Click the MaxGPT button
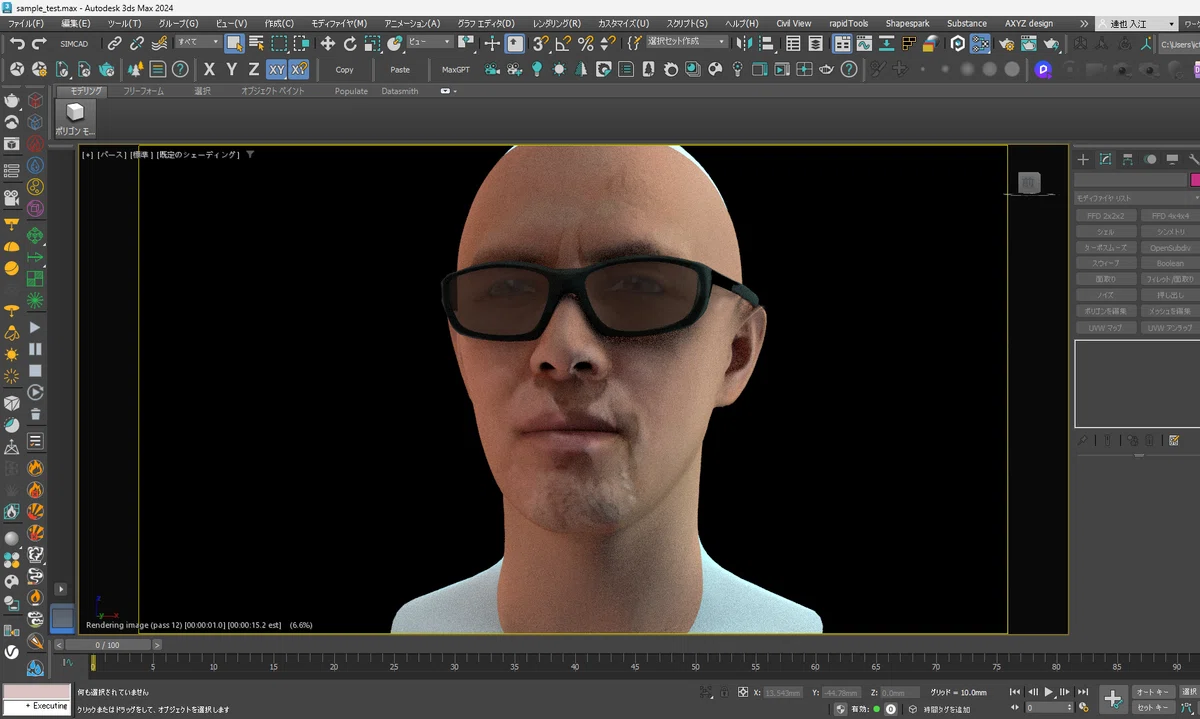This screenshot has height=719, width=1200. tap(456, 69)
